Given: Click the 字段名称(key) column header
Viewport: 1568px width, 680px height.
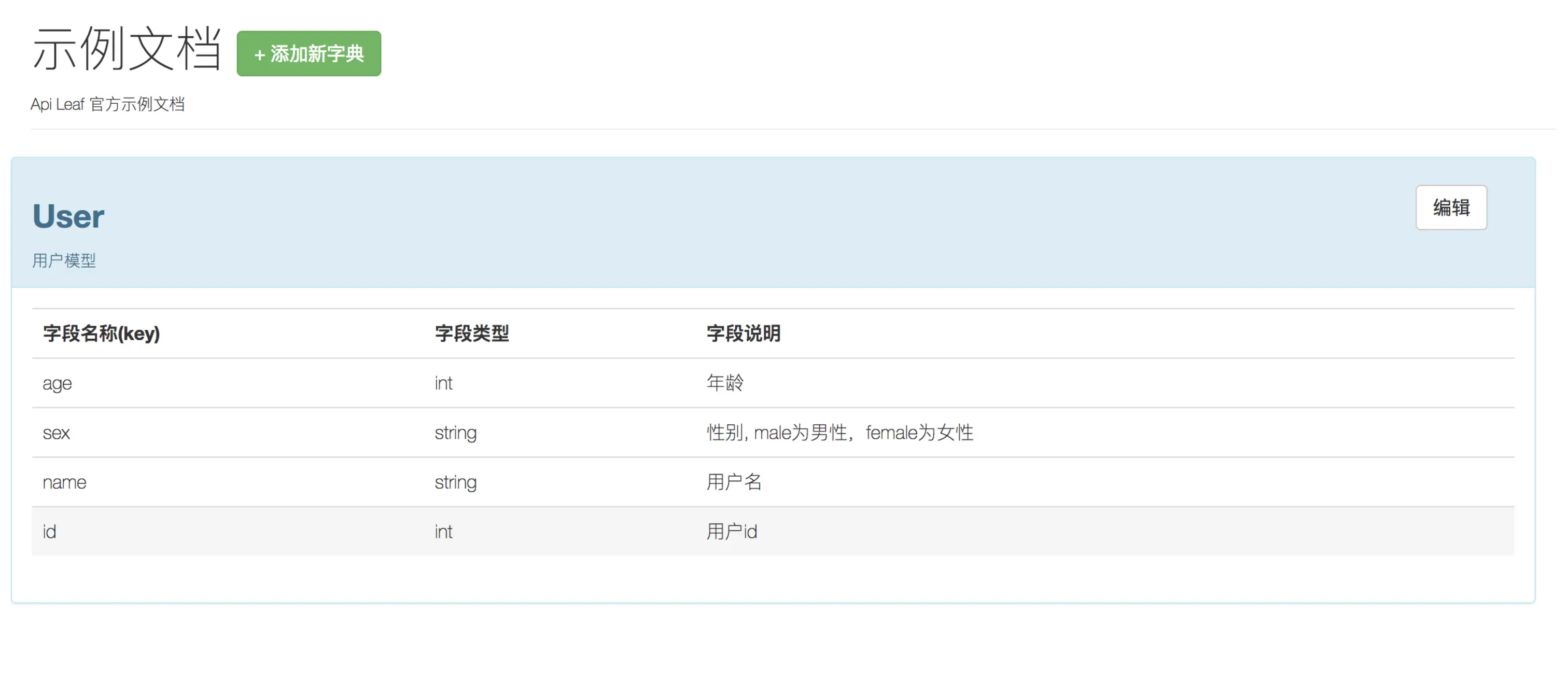Looking at the screenshot, I should (101, 334).
